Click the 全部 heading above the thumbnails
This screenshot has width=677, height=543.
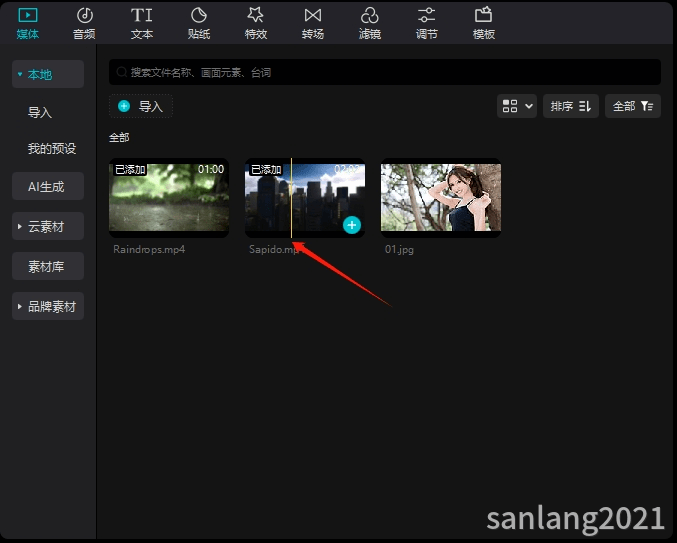119,138
